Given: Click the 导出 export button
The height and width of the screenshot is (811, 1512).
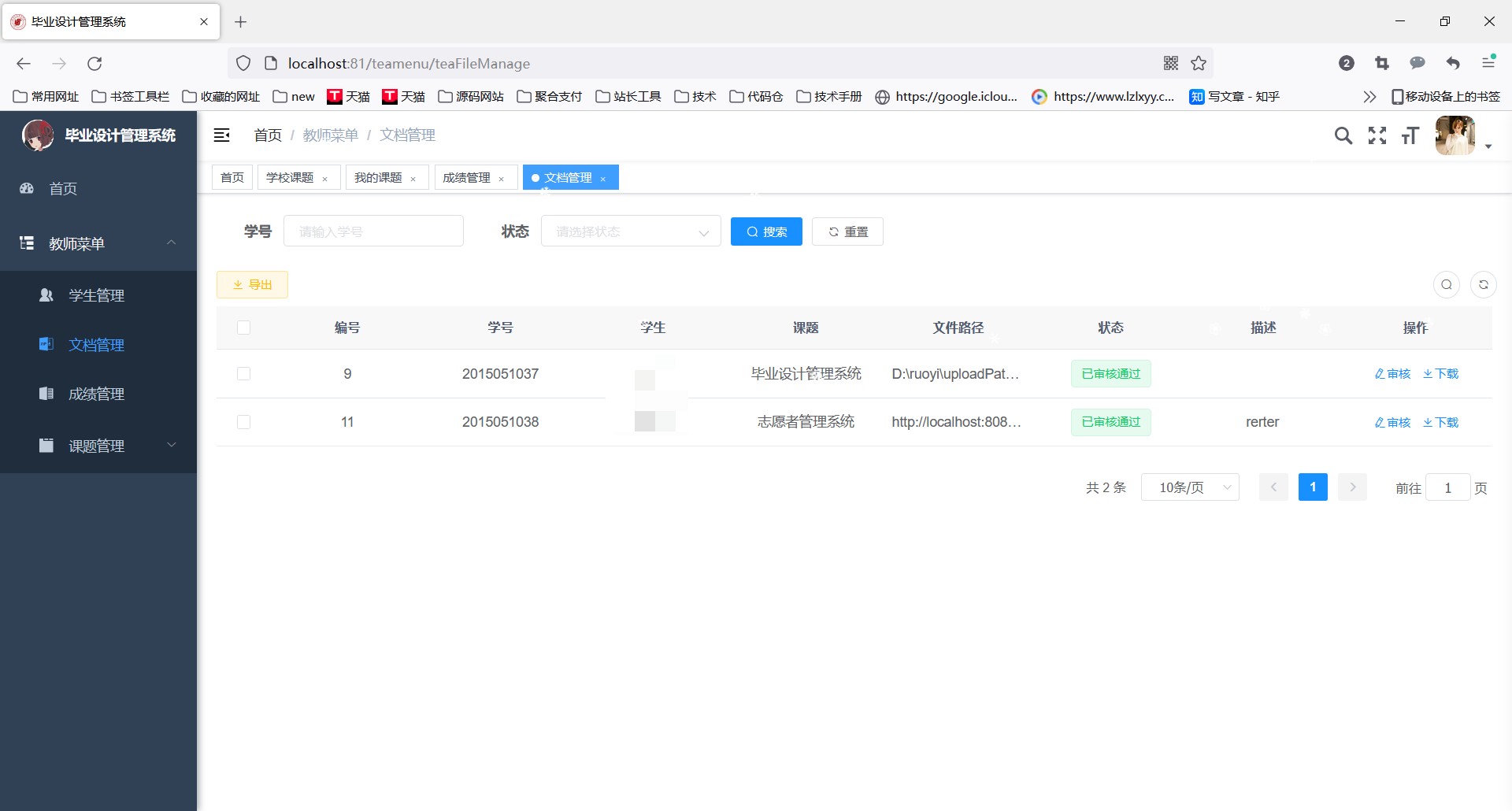Looking at the screenshot, I should pos(253,285).
